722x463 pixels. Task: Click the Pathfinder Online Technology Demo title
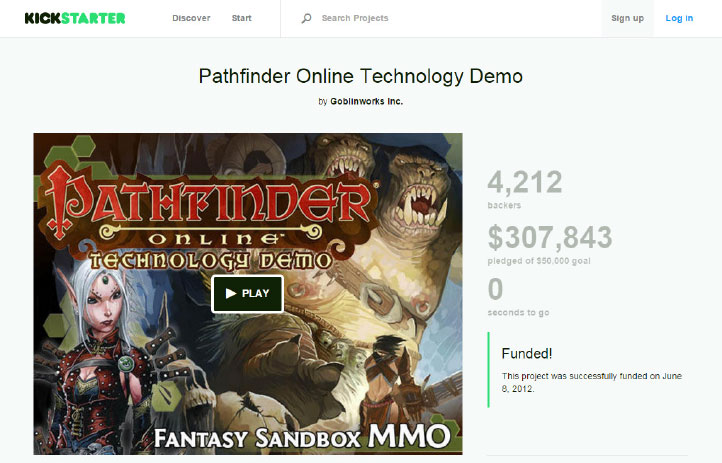coord(361,76)
